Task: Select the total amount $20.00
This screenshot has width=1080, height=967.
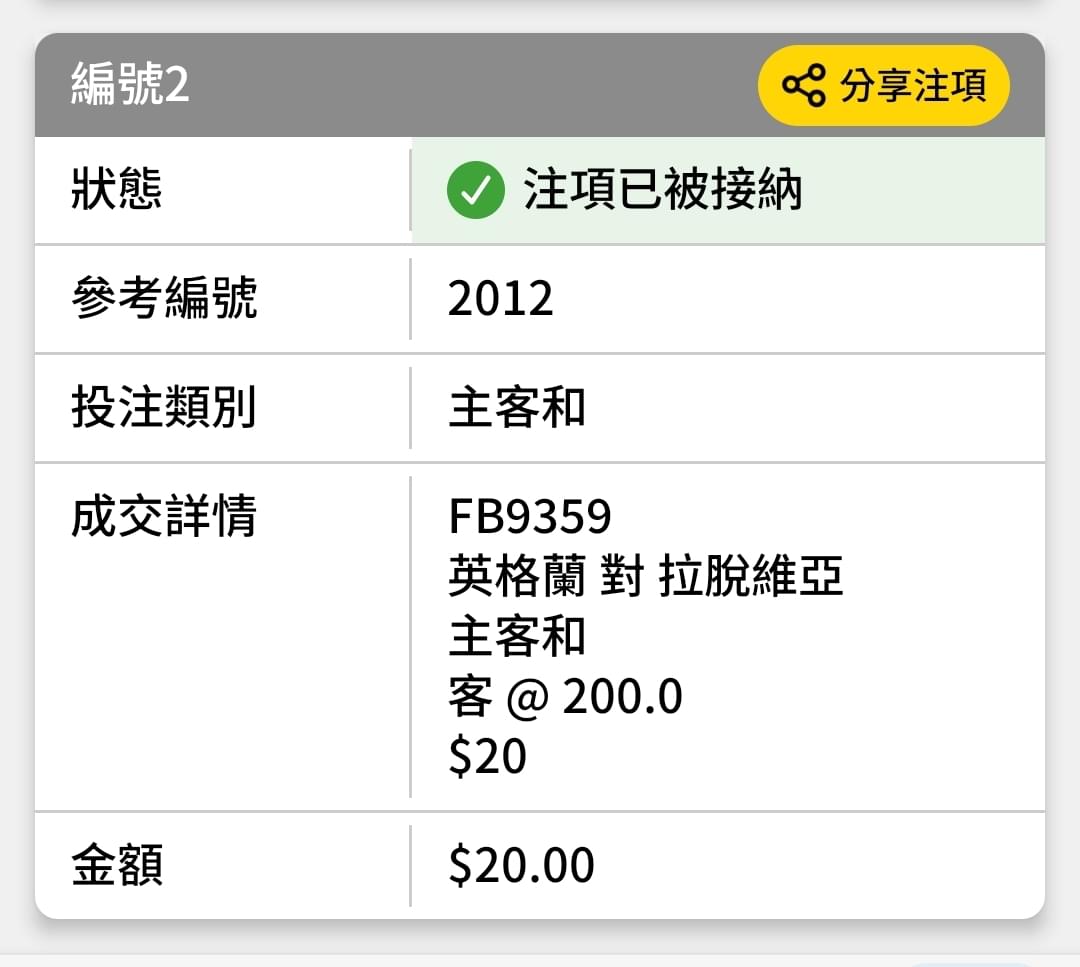Action: point(521,865)
